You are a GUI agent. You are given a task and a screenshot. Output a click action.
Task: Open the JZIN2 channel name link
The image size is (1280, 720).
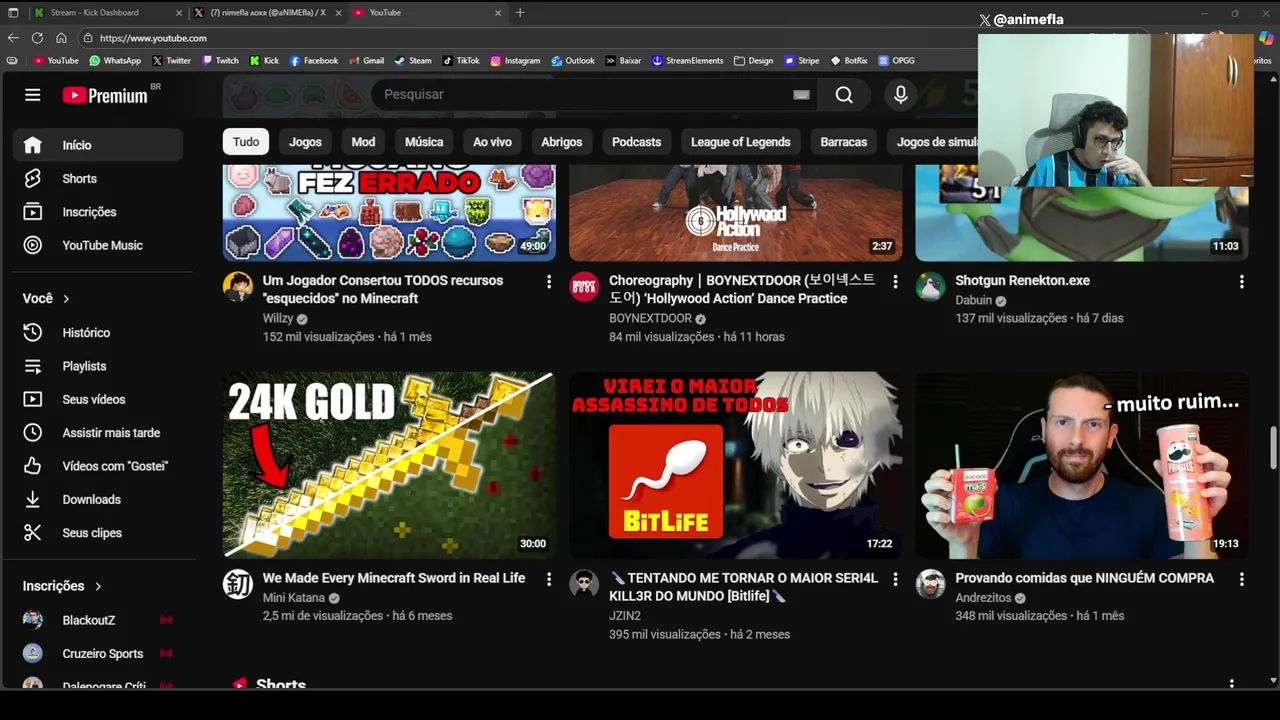point(625,616)
